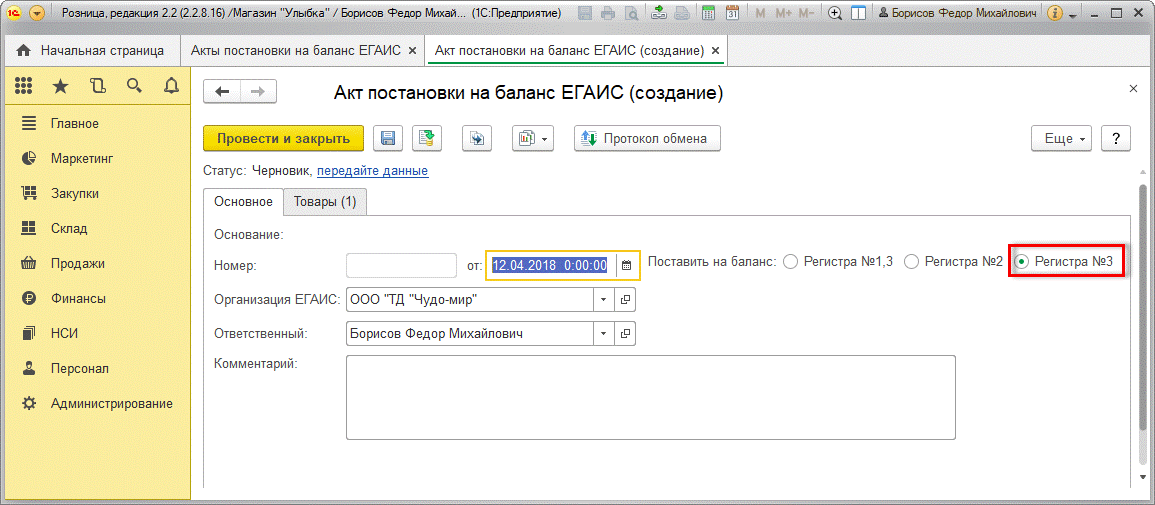
Task: Open the Персонал section
Action: (97, 368)
